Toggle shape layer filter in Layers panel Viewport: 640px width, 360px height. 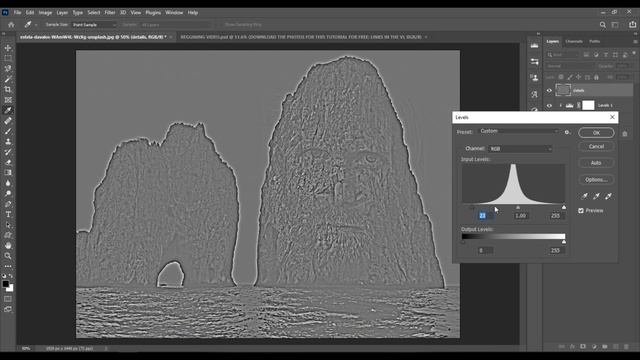tap(616, 55)
